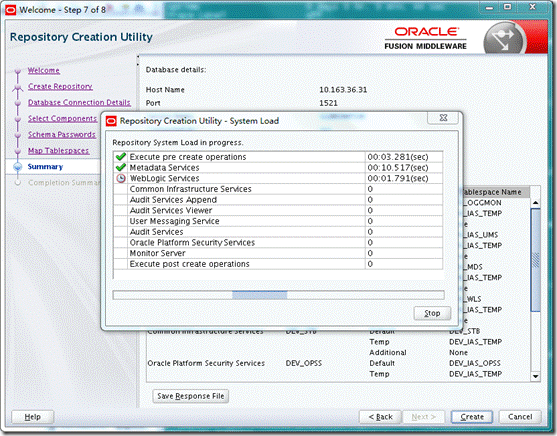Image resolution: width=557 pixels, height=436 pixels.
Task: Click the _OGGMON tablespace entry
Action: [482, 203]
